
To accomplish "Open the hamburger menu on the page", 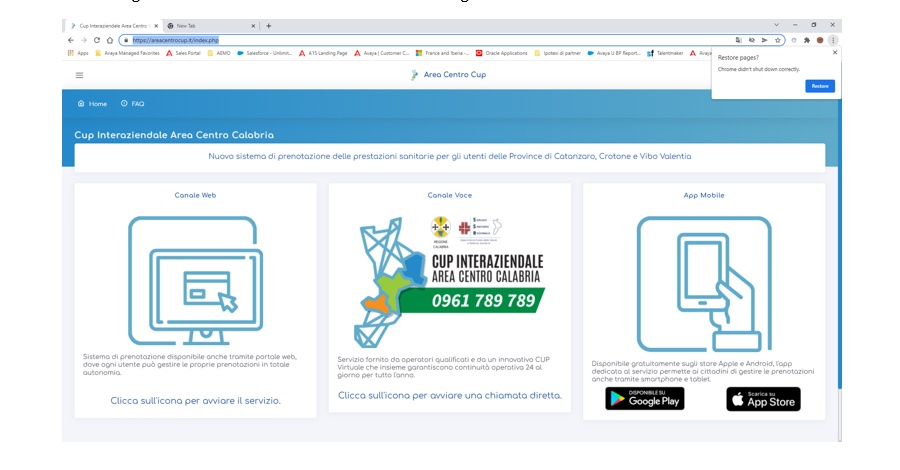I will click(x=79, y=75).
